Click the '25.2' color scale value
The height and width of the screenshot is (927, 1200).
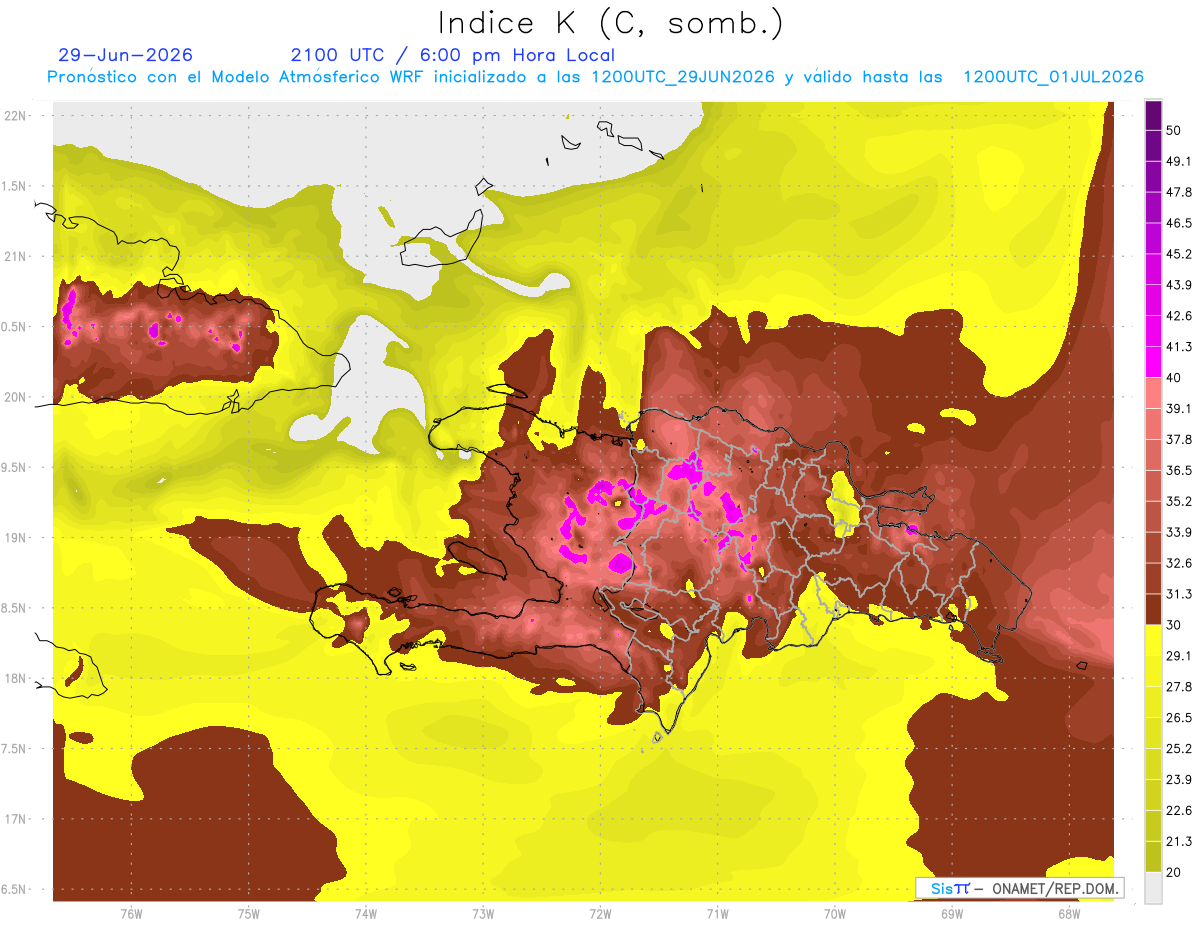(x=1179, y=749)
